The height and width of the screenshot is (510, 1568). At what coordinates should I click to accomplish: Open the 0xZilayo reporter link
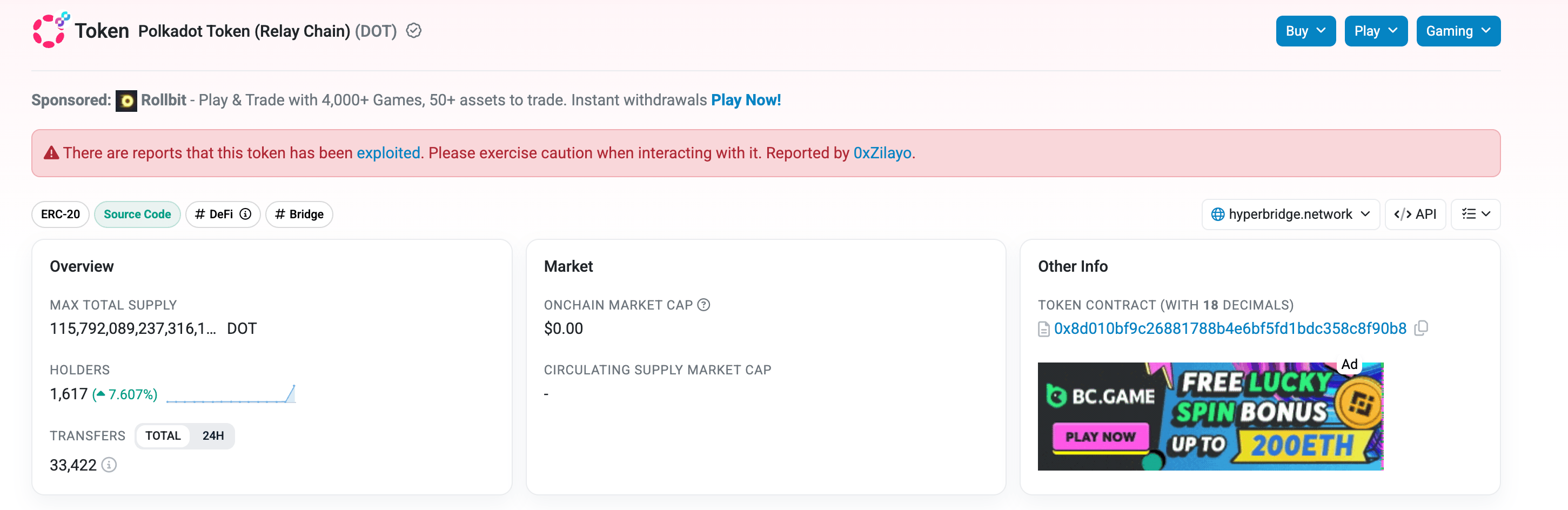[882, 153]
